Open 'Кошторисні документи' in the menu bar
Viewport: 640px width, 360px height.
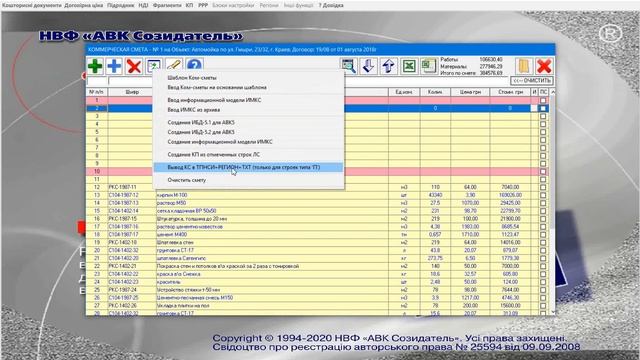tap(32, 5)
